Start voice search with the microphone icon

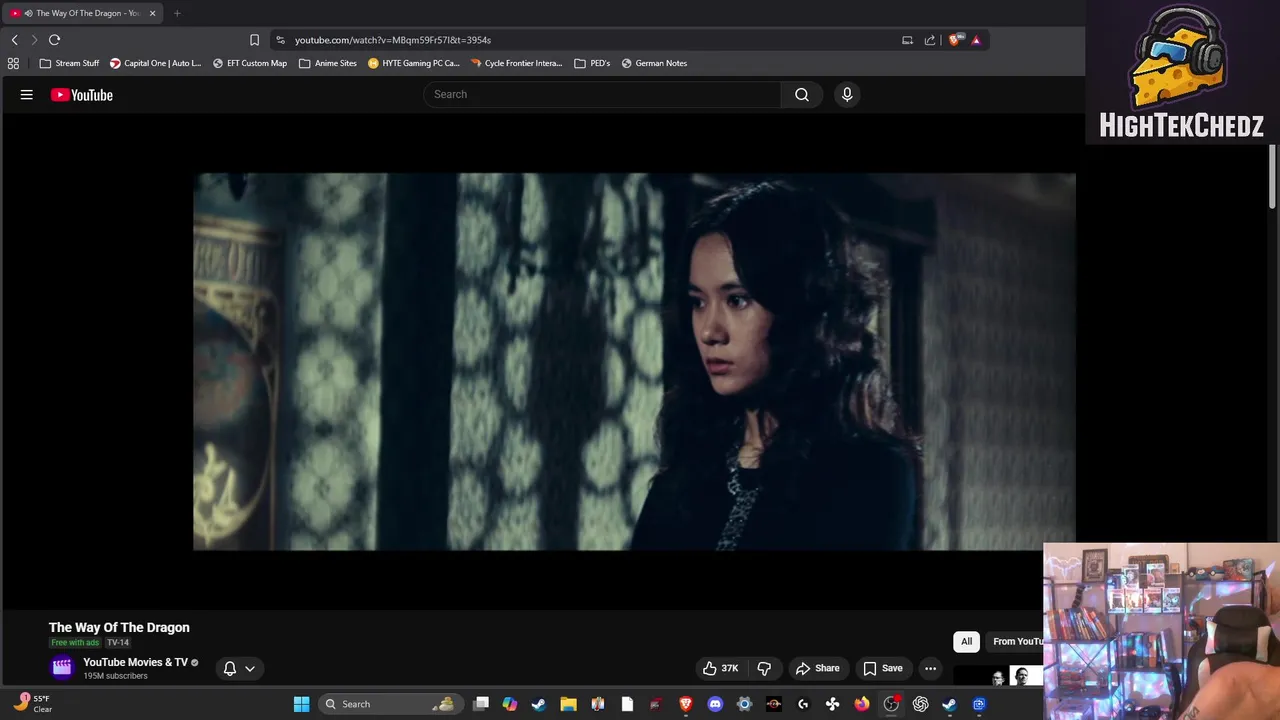847,94
